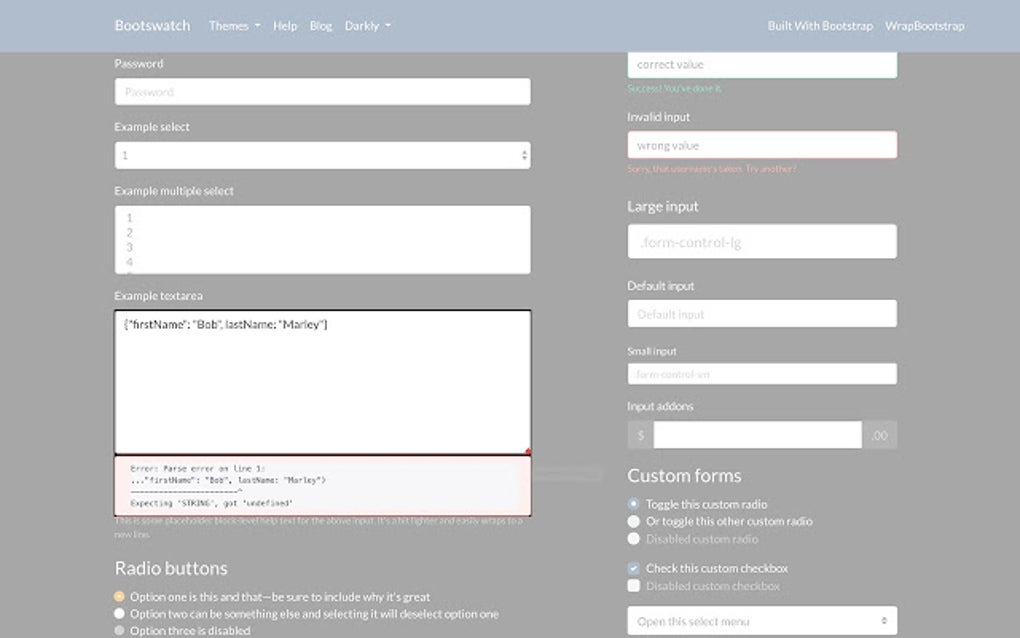Open this select menu under Custom forms
The width and height of the screenshot is (1020, 638).
(x=761, y=620)
